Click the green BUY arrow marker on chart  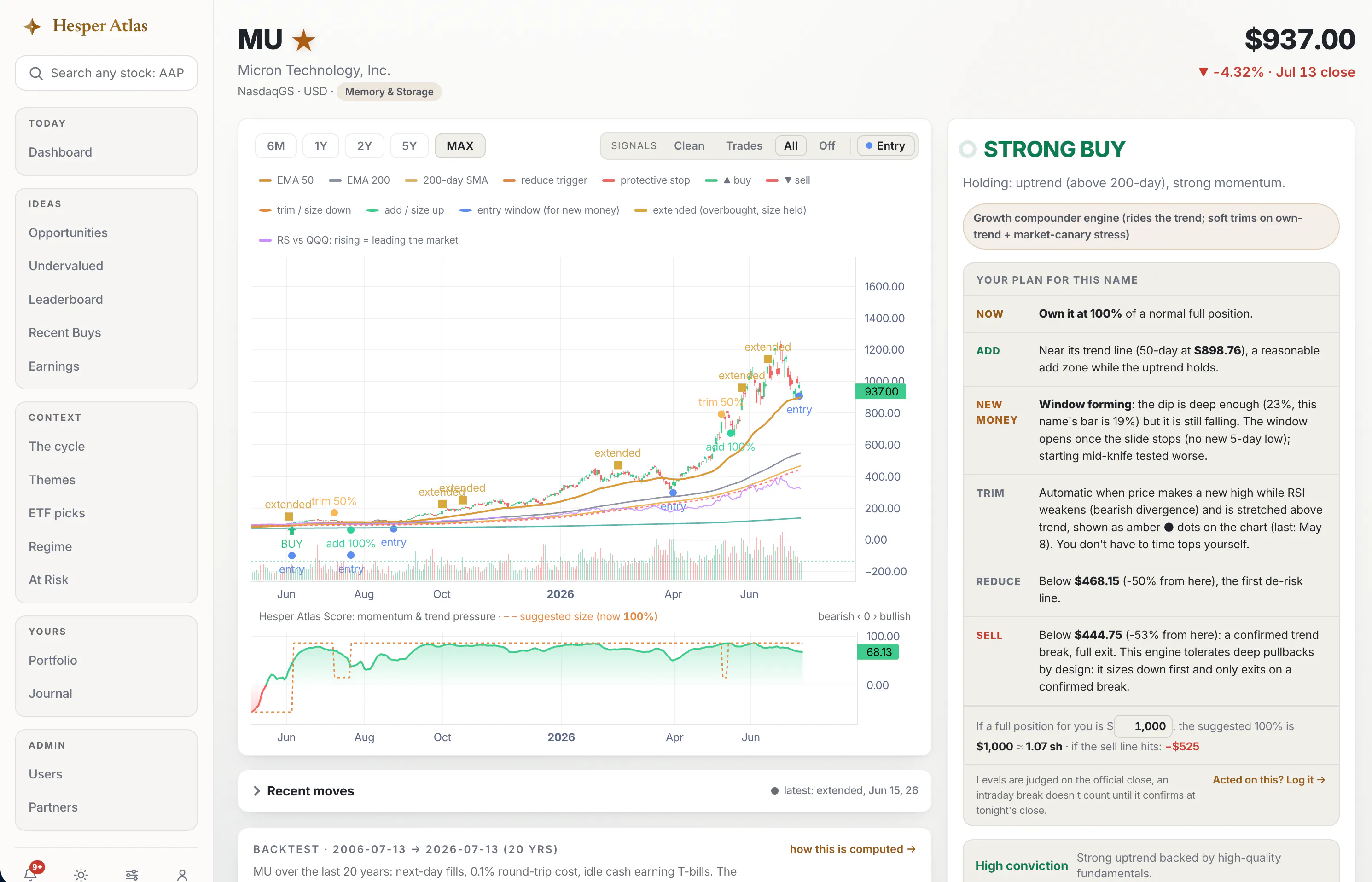click(x=291, y=531)
